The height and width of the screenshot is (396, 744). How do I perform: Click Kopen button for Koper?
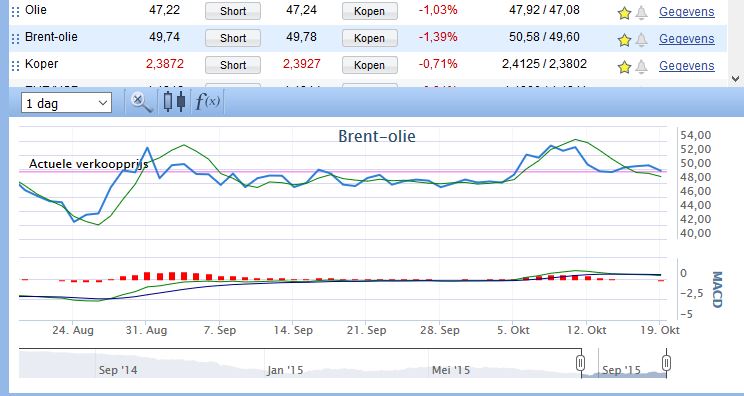click(370, 65)
